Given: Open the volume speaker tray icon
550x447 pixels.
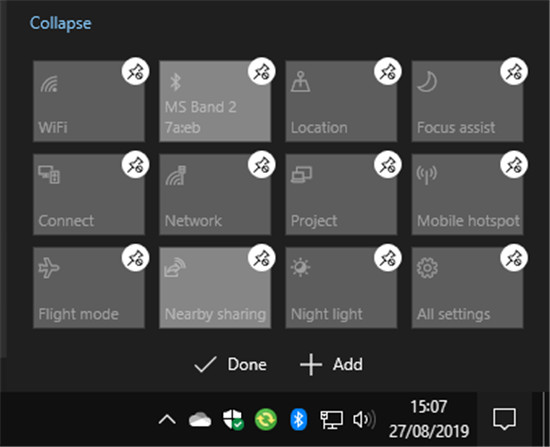Looking at the screenshot, I should point(364,419).
